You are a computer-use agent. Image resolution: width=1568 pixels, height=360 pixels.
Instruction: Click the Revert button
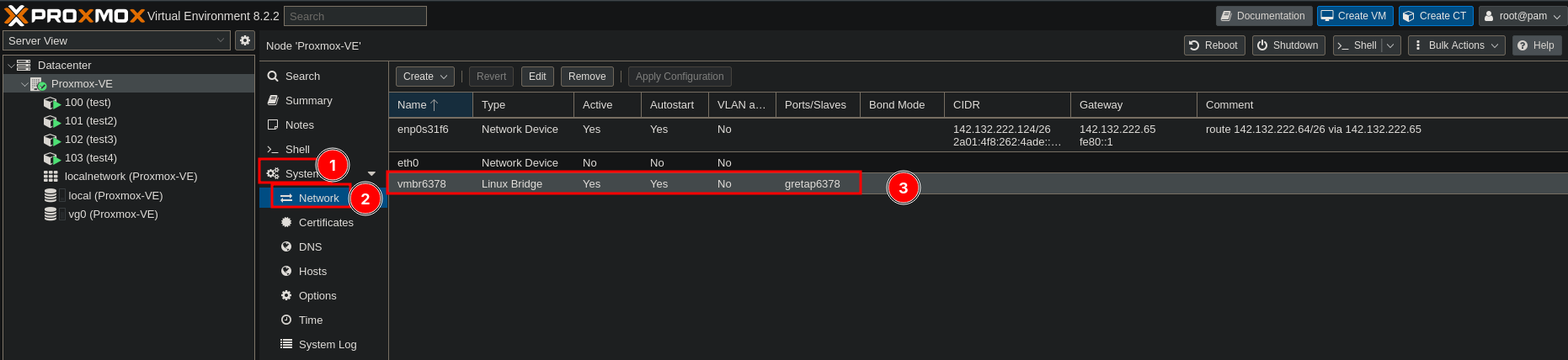click(x=491, y=77)
